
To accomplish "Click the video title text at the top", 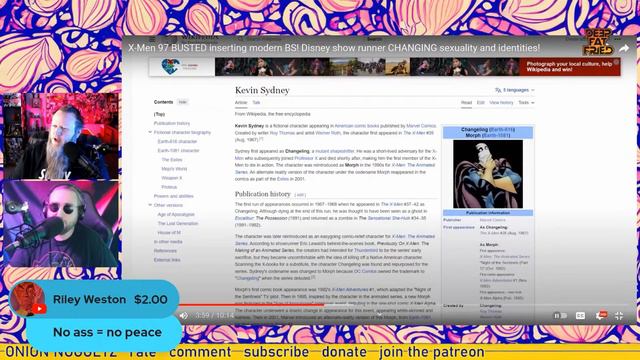I will tap(334, 48).
